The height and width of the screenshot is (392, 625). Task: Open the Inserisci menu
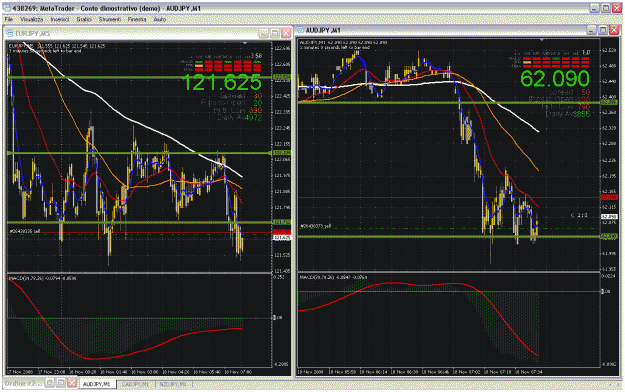tap(60, 19)
